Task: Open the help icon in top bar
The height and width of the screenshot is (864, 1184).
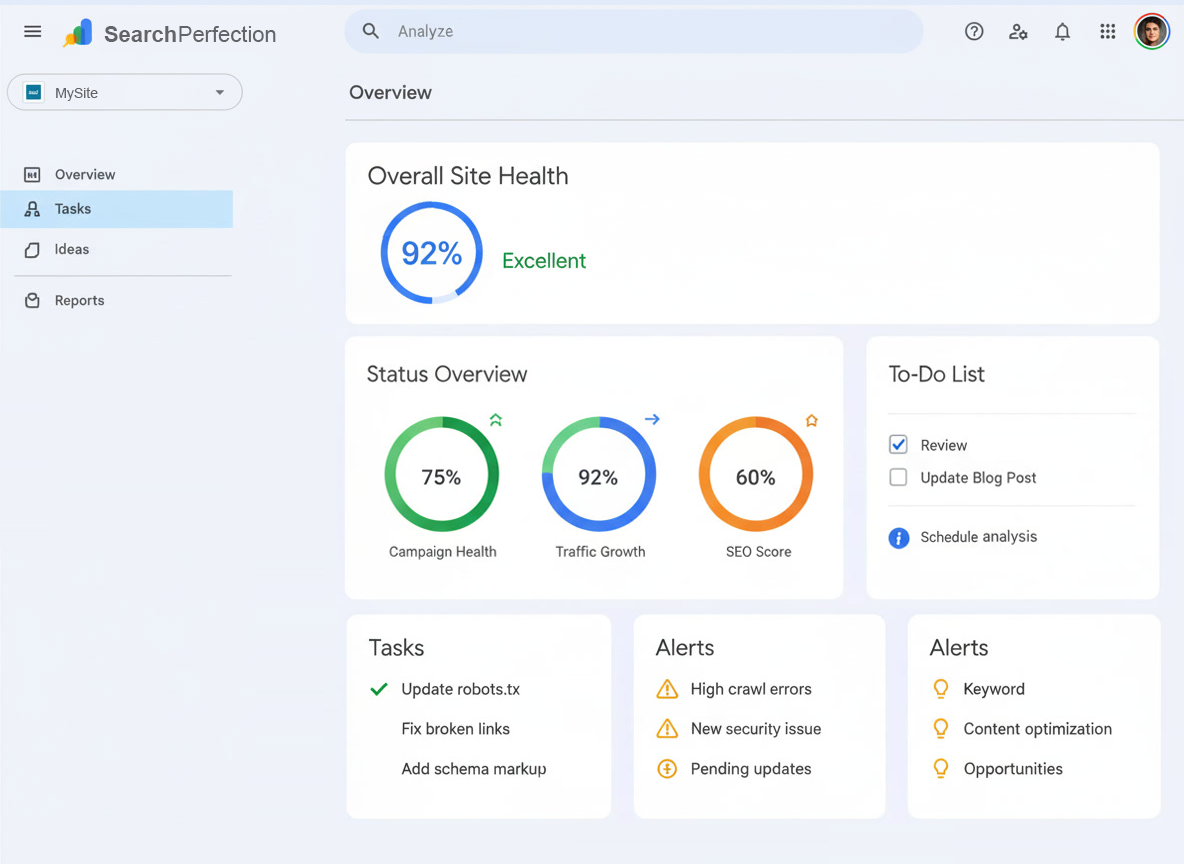Action: click(973, 31)
